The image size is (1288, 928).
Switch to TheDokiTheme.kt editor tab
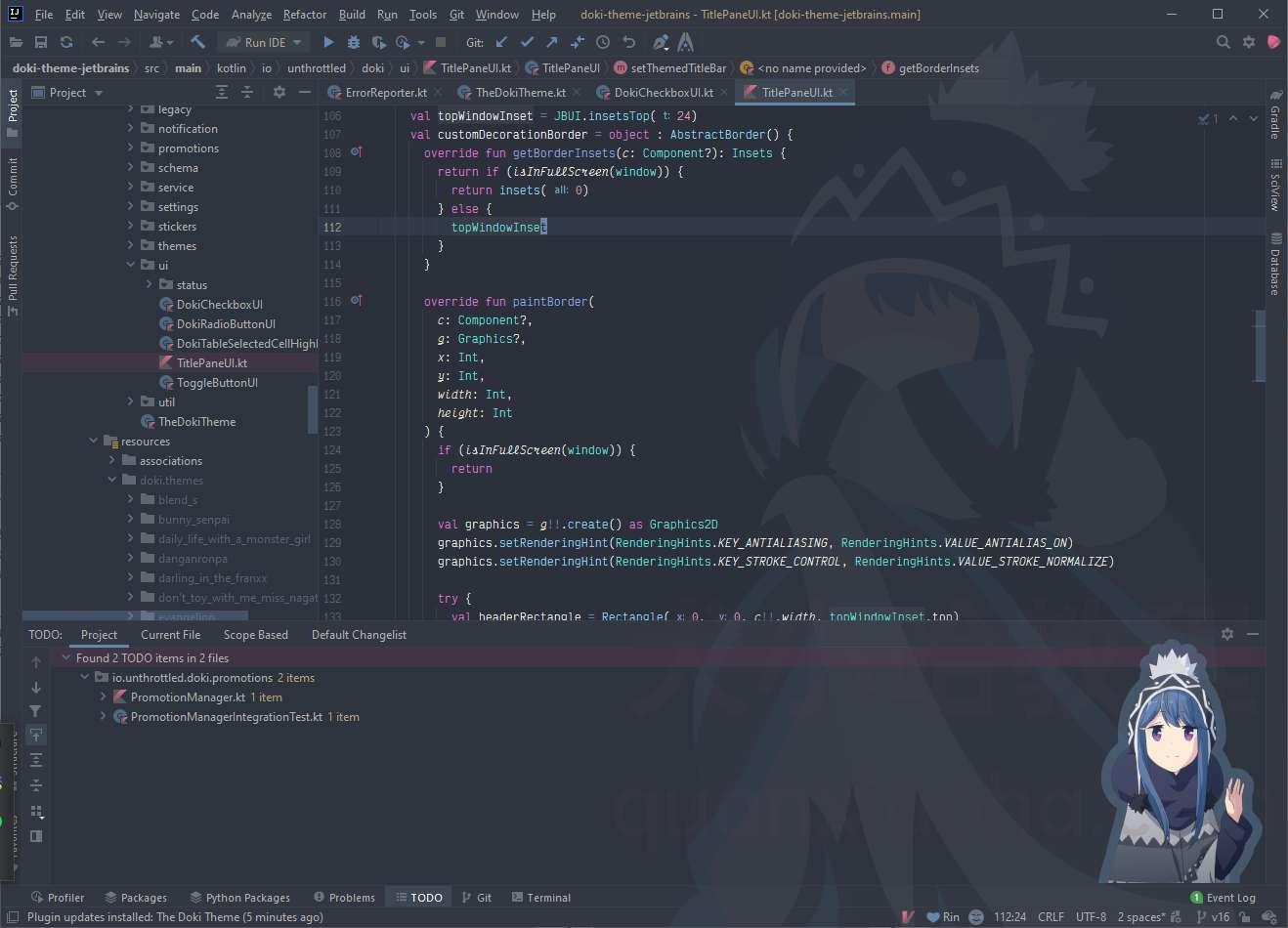pyautogui.click(x=520, y=93)
